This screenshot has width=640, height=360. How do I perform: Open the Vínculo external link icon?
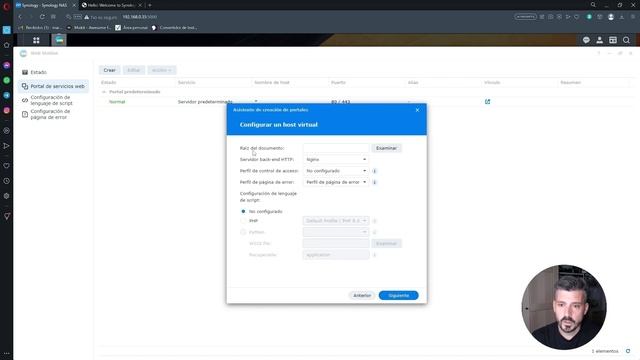(487, 102)
